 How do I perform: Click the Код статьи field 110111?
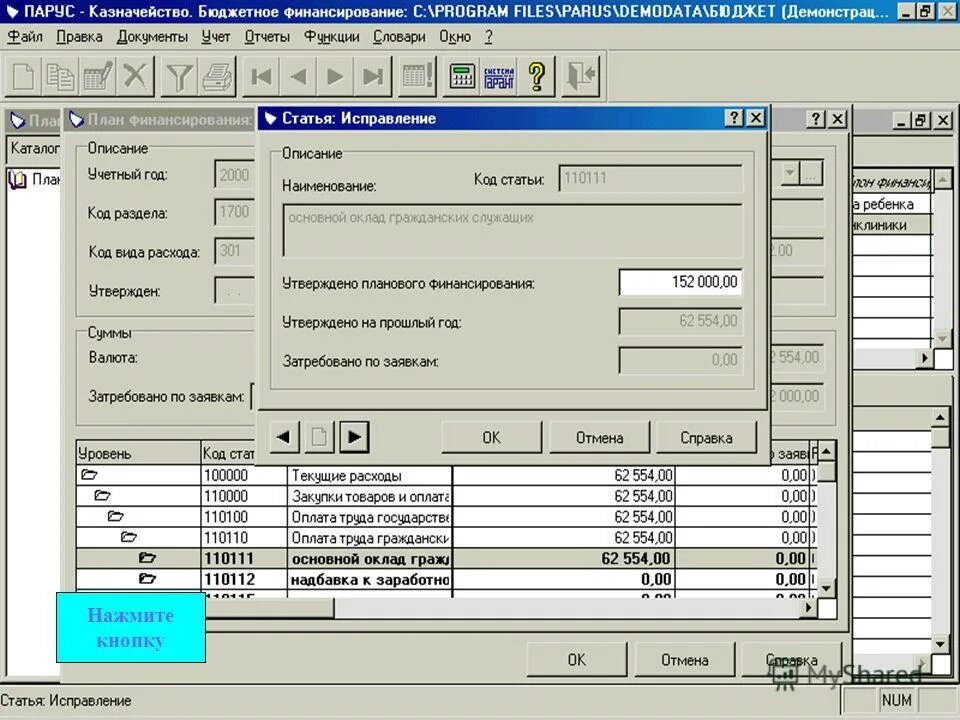(x=650, y=178)
